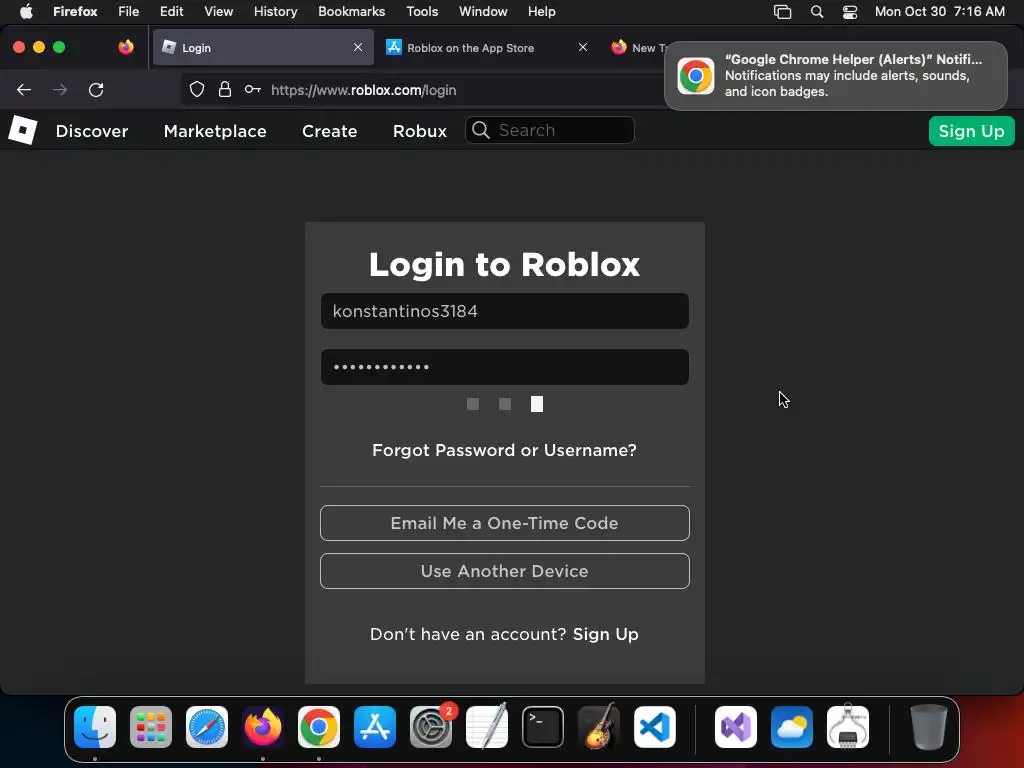Open the Apple menu
The height and width of the screenshot is (768, 1024).
pyautogui.click(x=26, y=12)
